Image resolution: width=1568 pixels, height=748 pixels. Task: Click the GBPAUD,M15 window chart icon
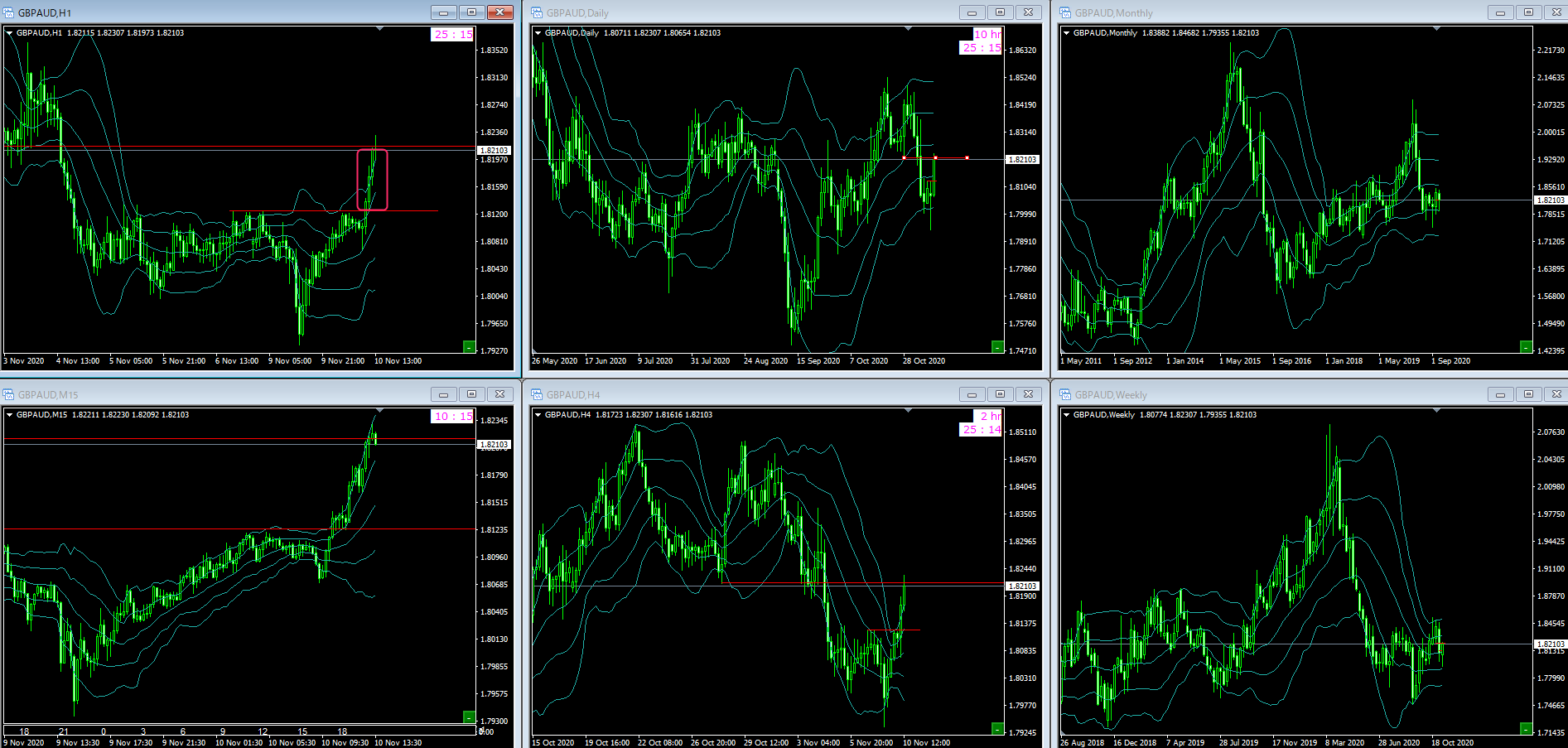pyautogui.click(x=9, y=394)
